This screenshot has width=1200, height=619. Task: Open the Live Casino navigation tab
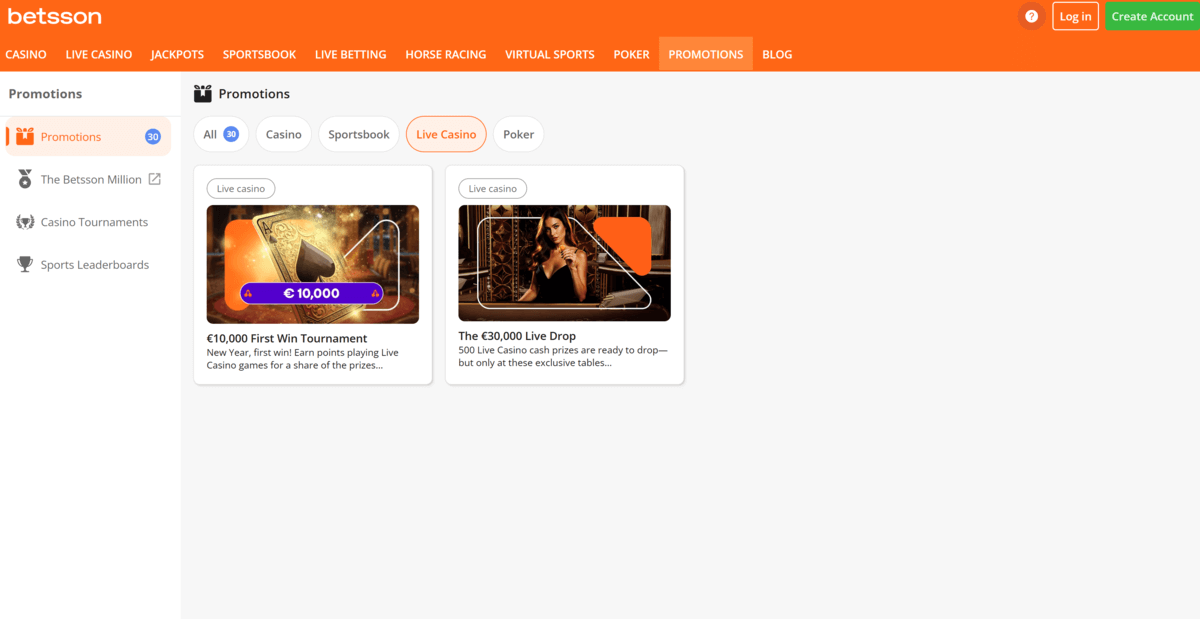pos(99,55)
